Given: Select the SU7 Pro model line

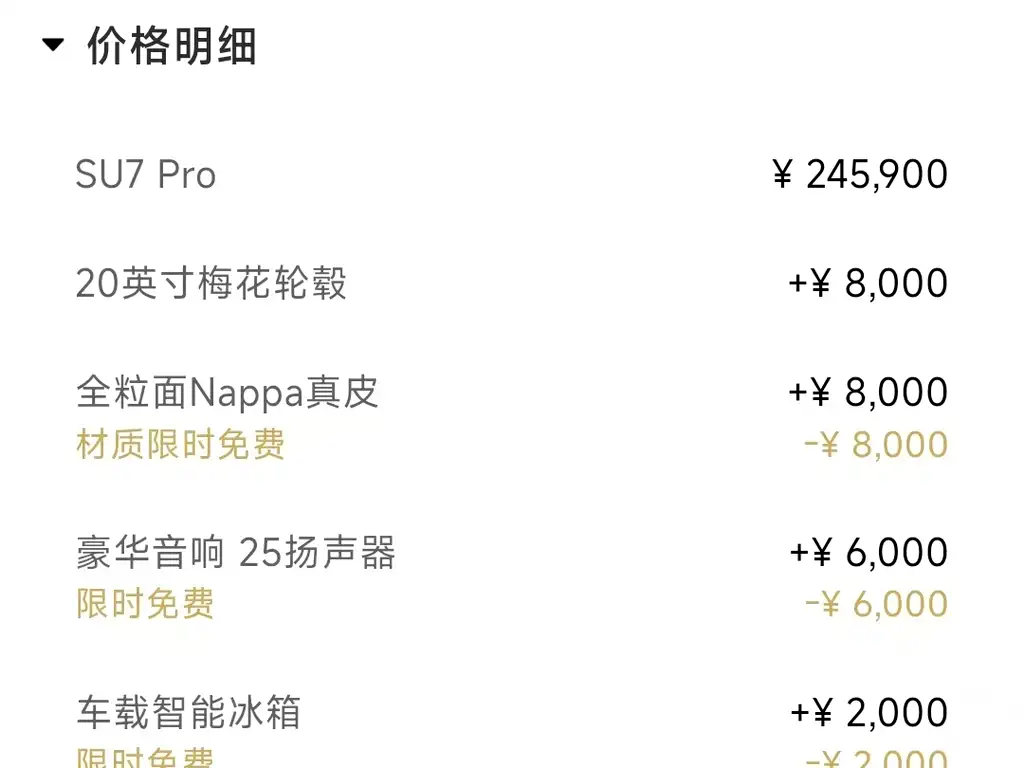Looking at the screenshot, I should [146, 175].
